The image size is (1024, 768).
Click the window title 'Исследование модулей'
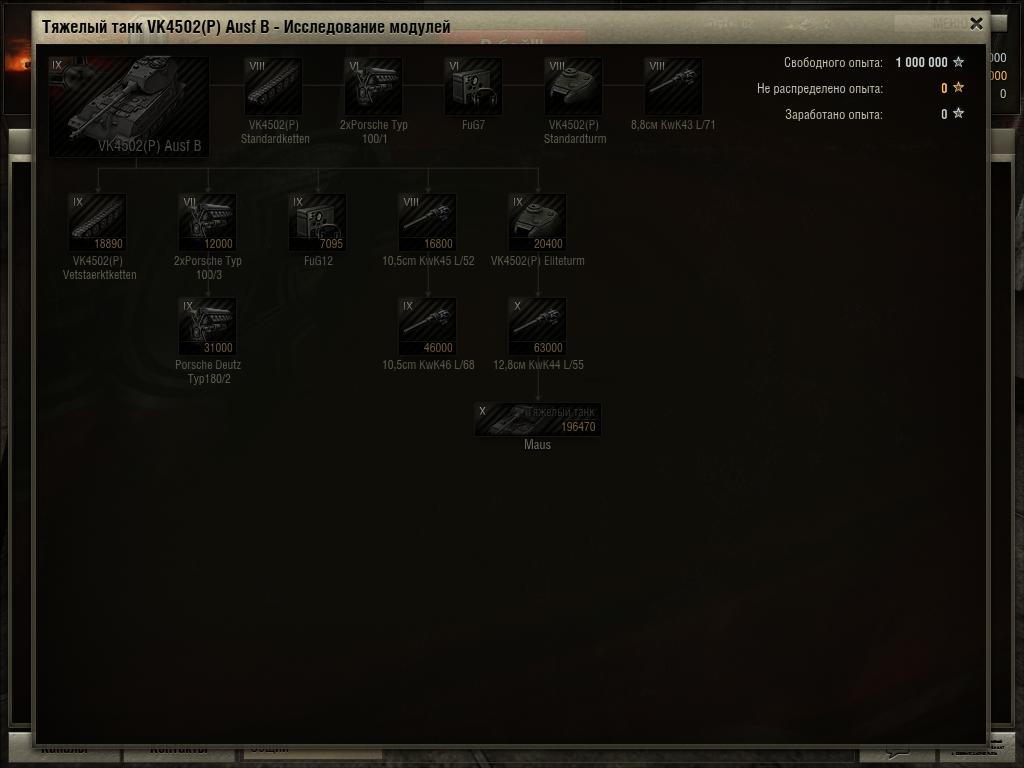tap(367, 27)
